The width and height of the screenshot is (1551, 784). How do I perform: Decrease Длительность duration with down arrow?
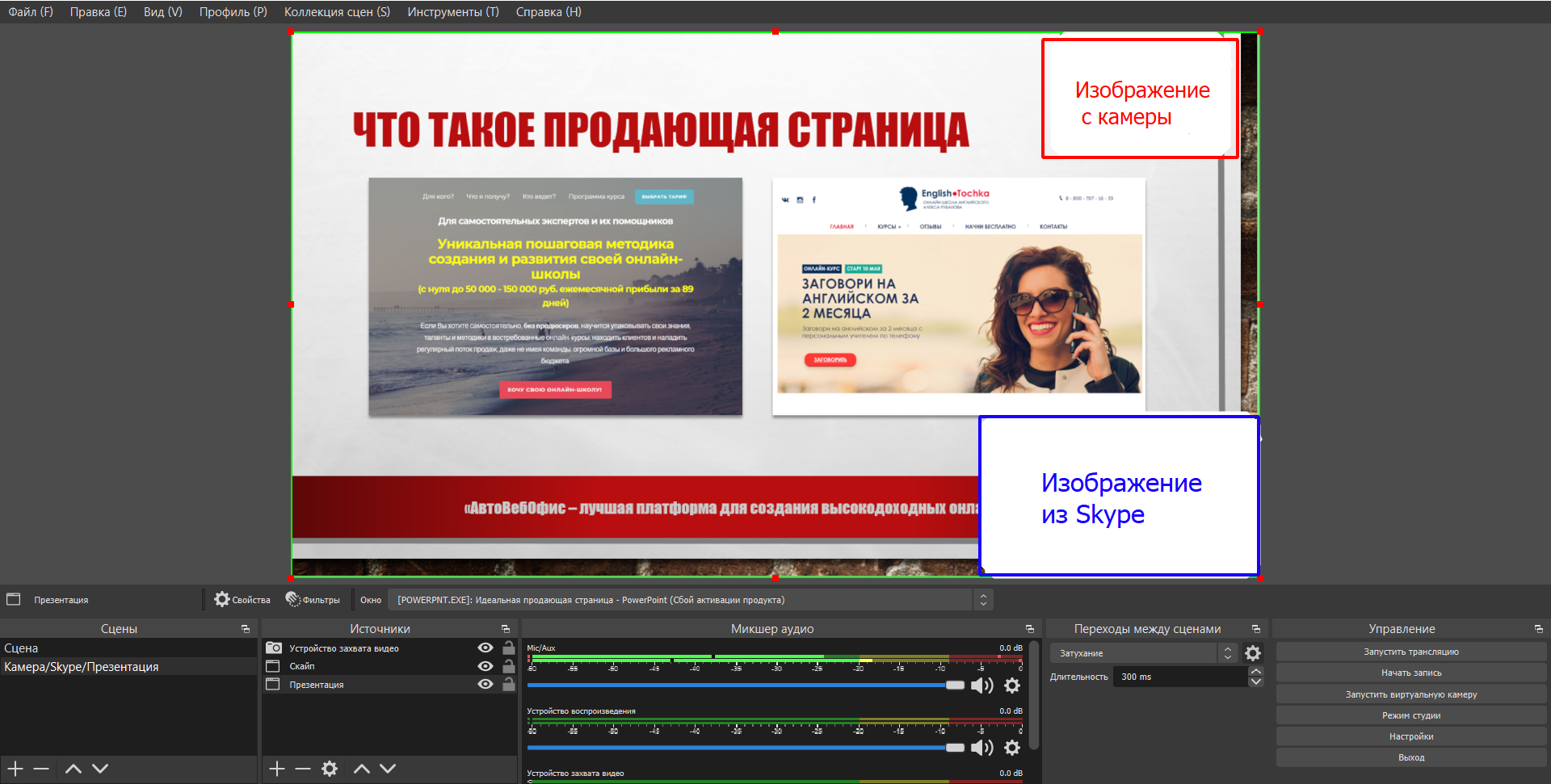[x=1256, y=682]
